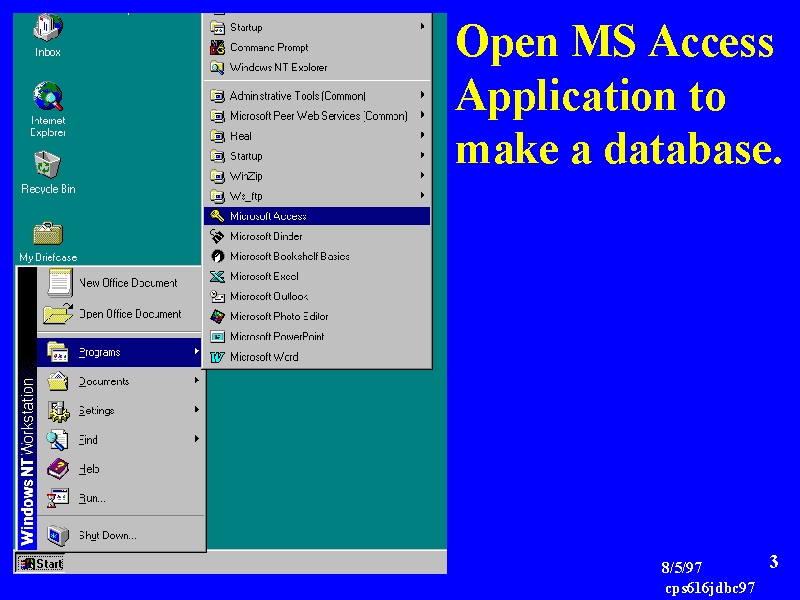800x600 pixels.
Task: Click the Microsoft Access key icon
Action: coord(217,216)
